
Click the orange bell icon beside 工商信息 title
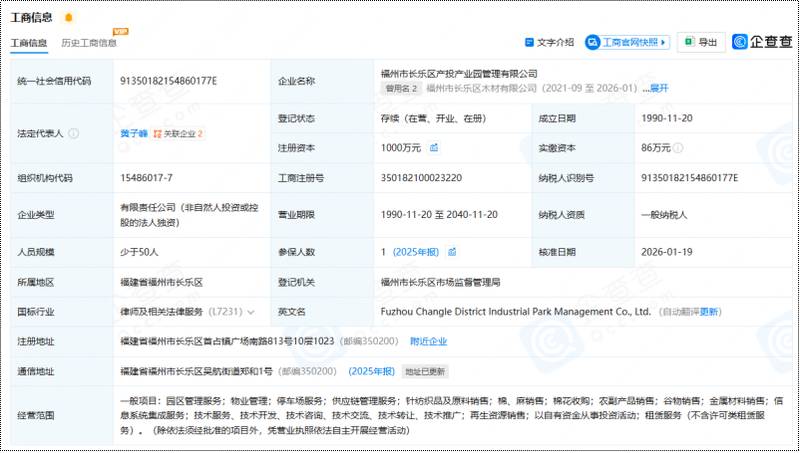tap(68, 18)
